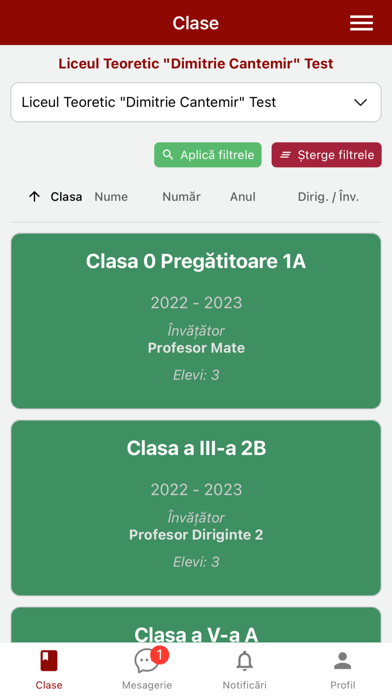
Task: Click the magnifier icon in Aplică filtrele
Action: [x=168, y=154]
